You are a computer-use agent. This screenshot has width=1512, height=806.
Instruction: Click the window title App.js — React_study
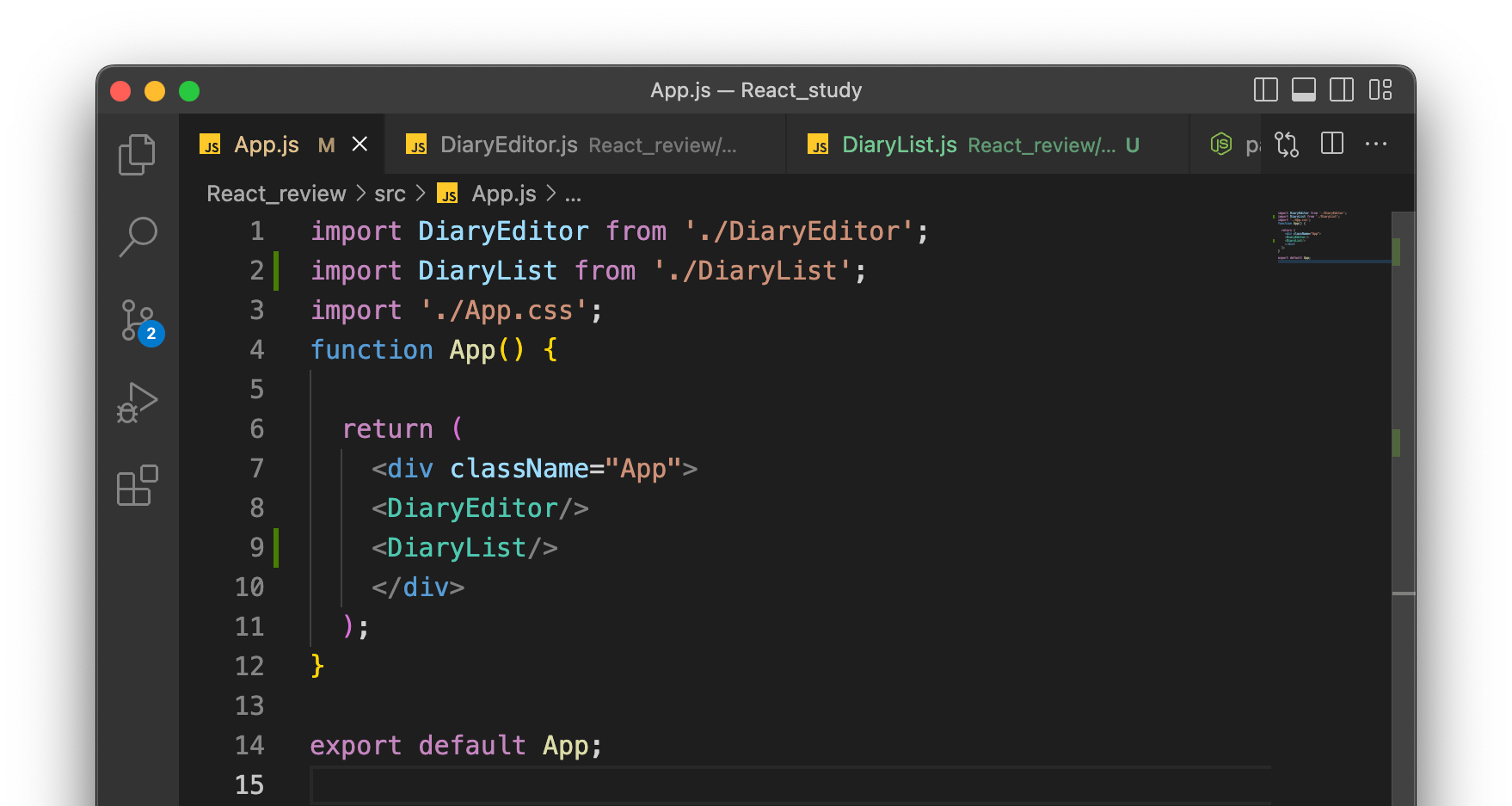(756, 90)
